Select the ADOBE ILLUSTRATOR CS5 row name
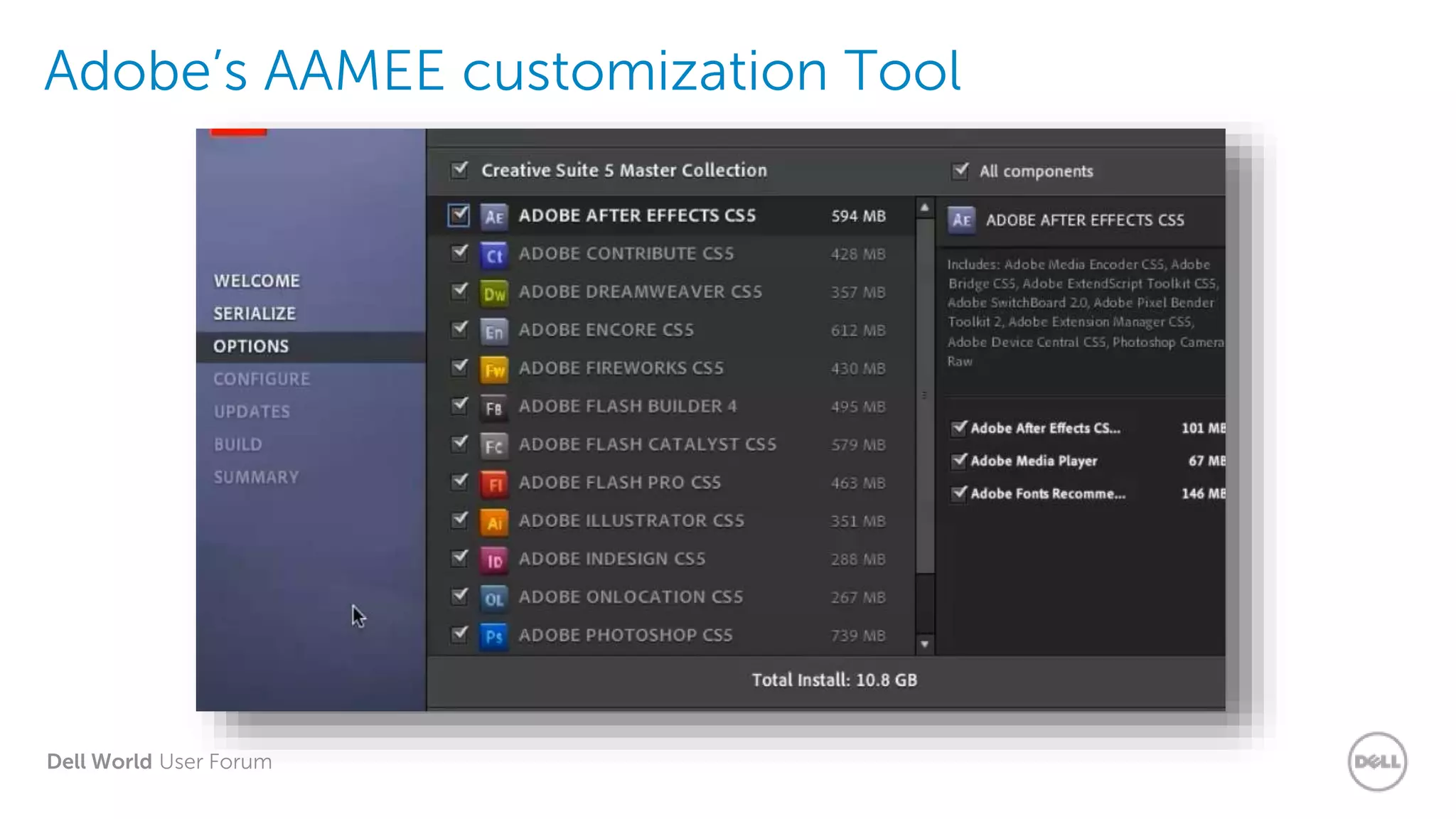 631,520
